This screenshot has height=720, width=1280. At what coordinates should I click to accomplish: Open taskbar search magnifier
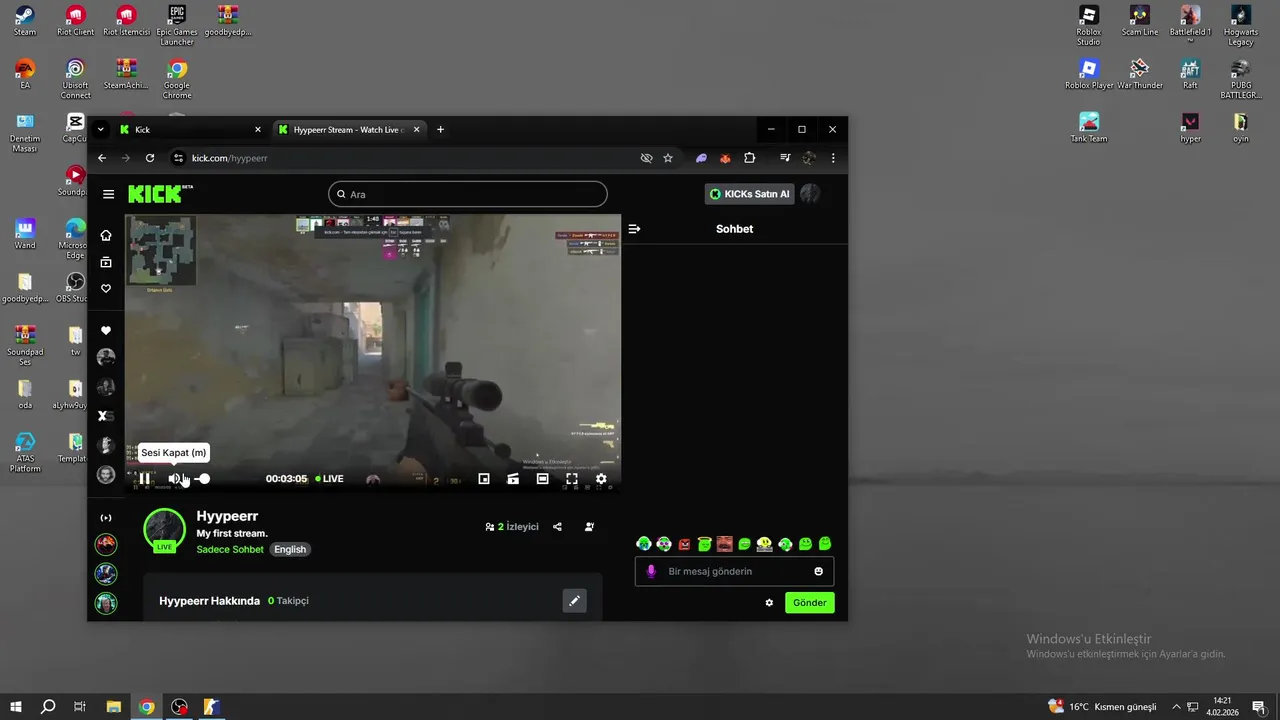point(48,707)
